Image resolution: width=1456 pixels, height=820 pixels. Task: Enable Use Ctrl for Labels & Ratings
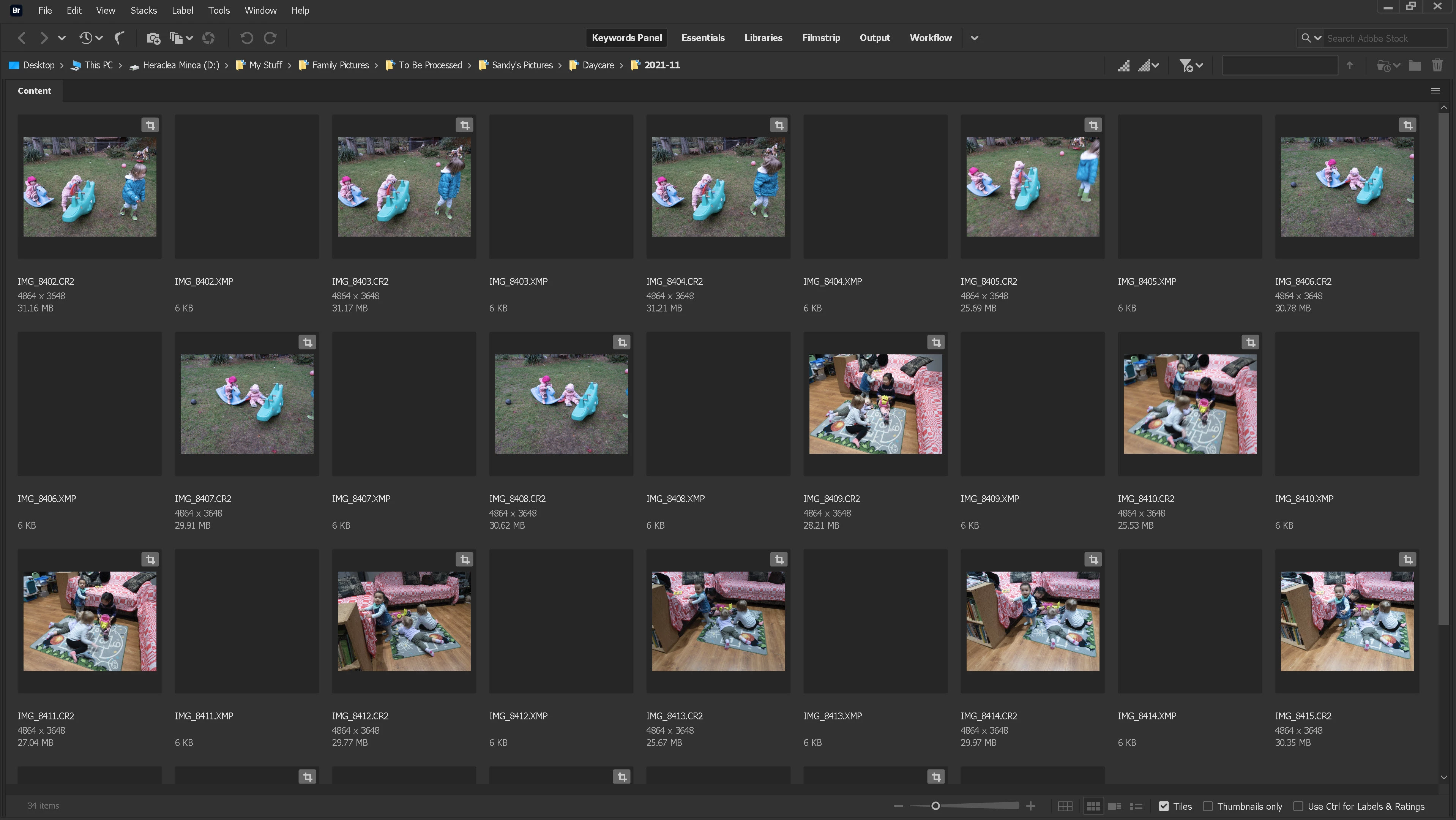(1298, 806)
